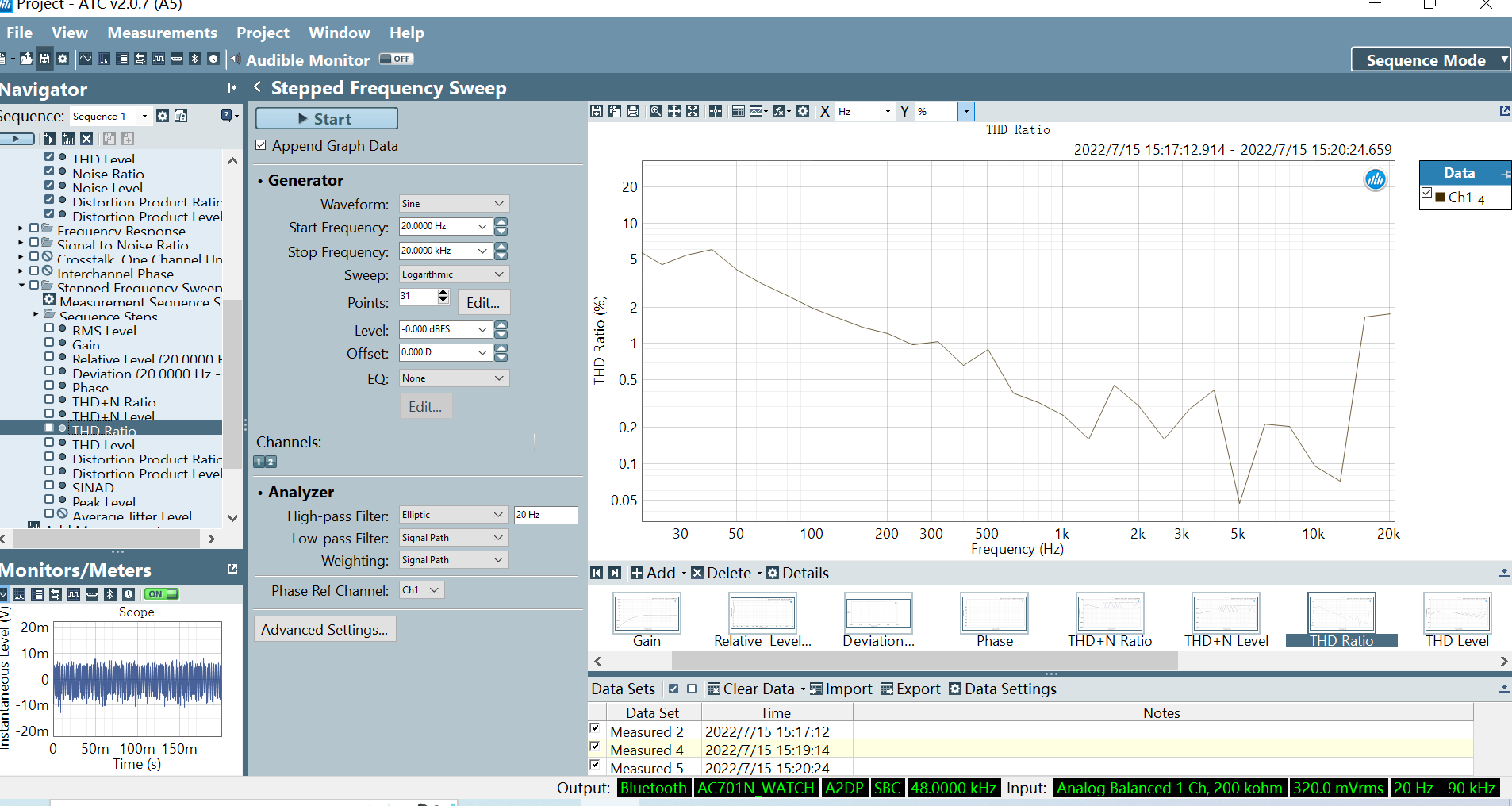Save the project via top toolbar
Screen dimensions: 1512x806
click(44, 59)
